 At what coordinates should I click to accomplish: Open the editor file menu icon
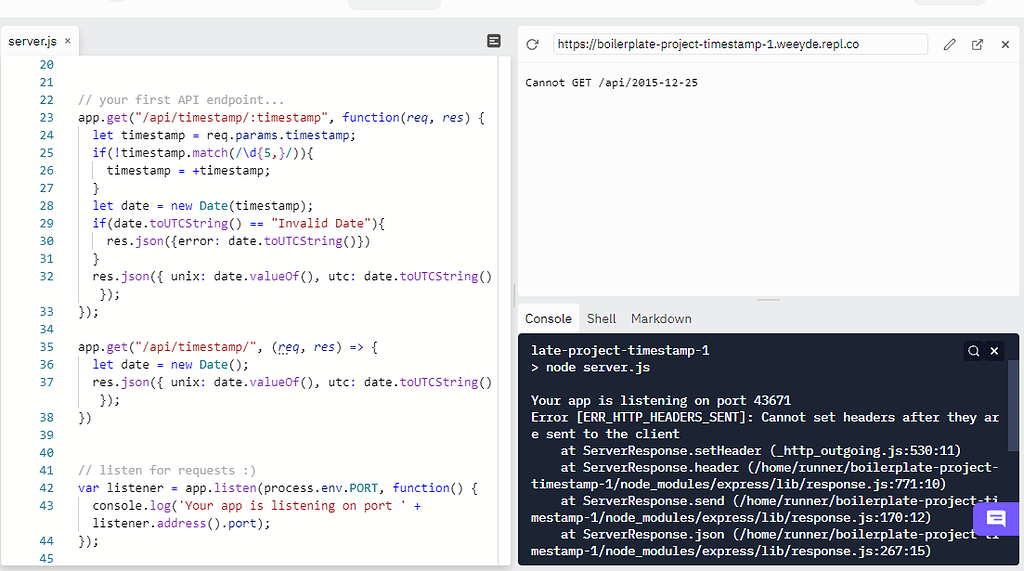point(494,41)
